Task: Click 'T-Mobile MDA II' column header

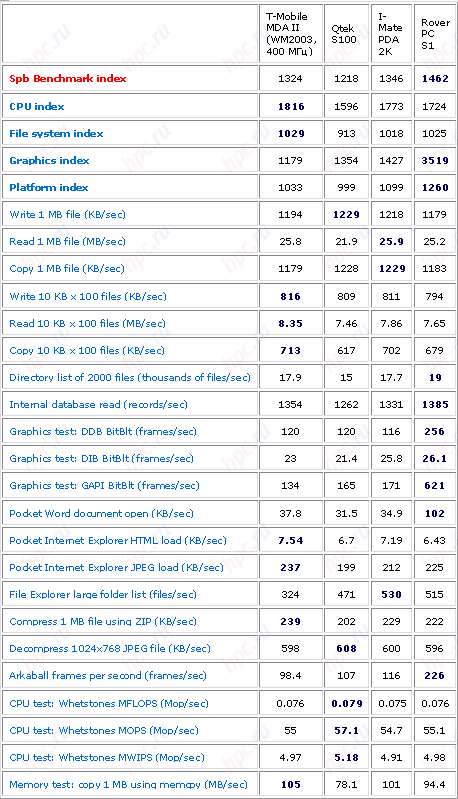Action: pyautogui.click(x=291, y=34)
